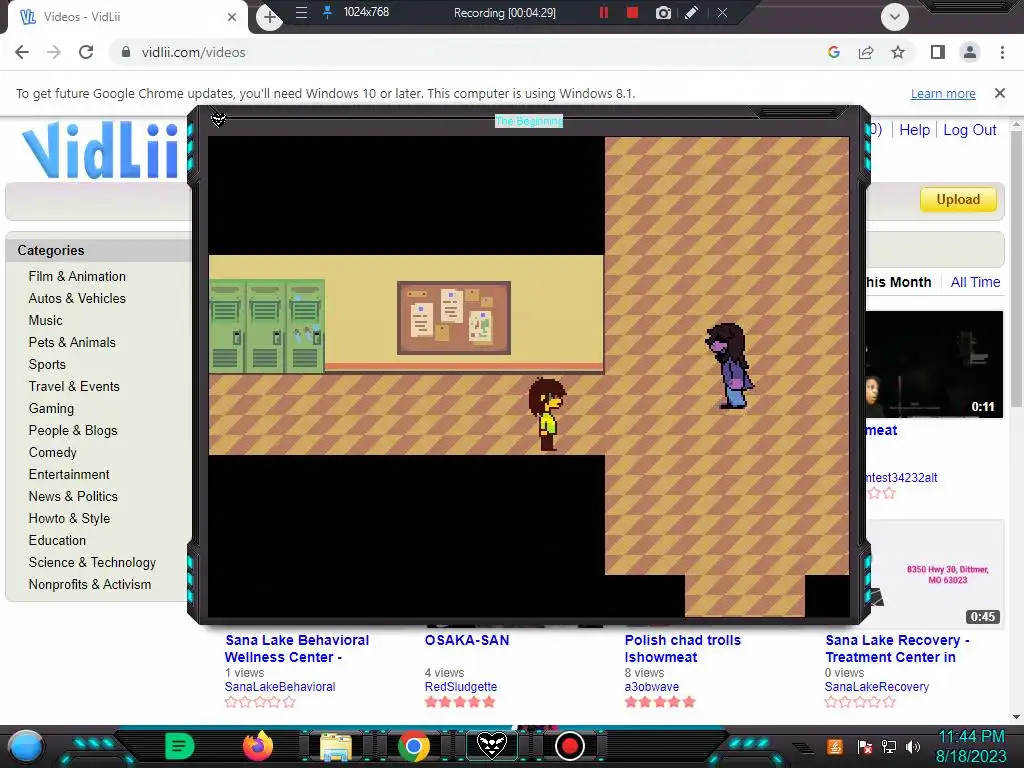Open the recorder hamburger menu
The width and height of the screenshot is (1024, 768).
301,12
